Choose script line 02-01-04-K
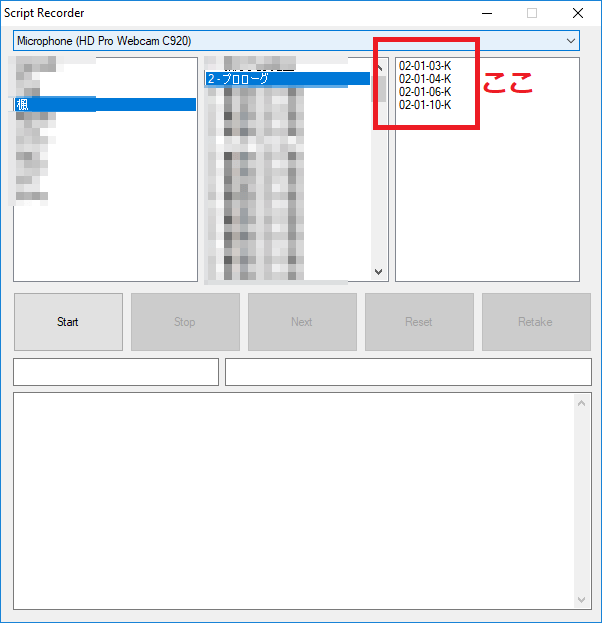The width and height of the screenshot is (602, 623). pos(424,79)
